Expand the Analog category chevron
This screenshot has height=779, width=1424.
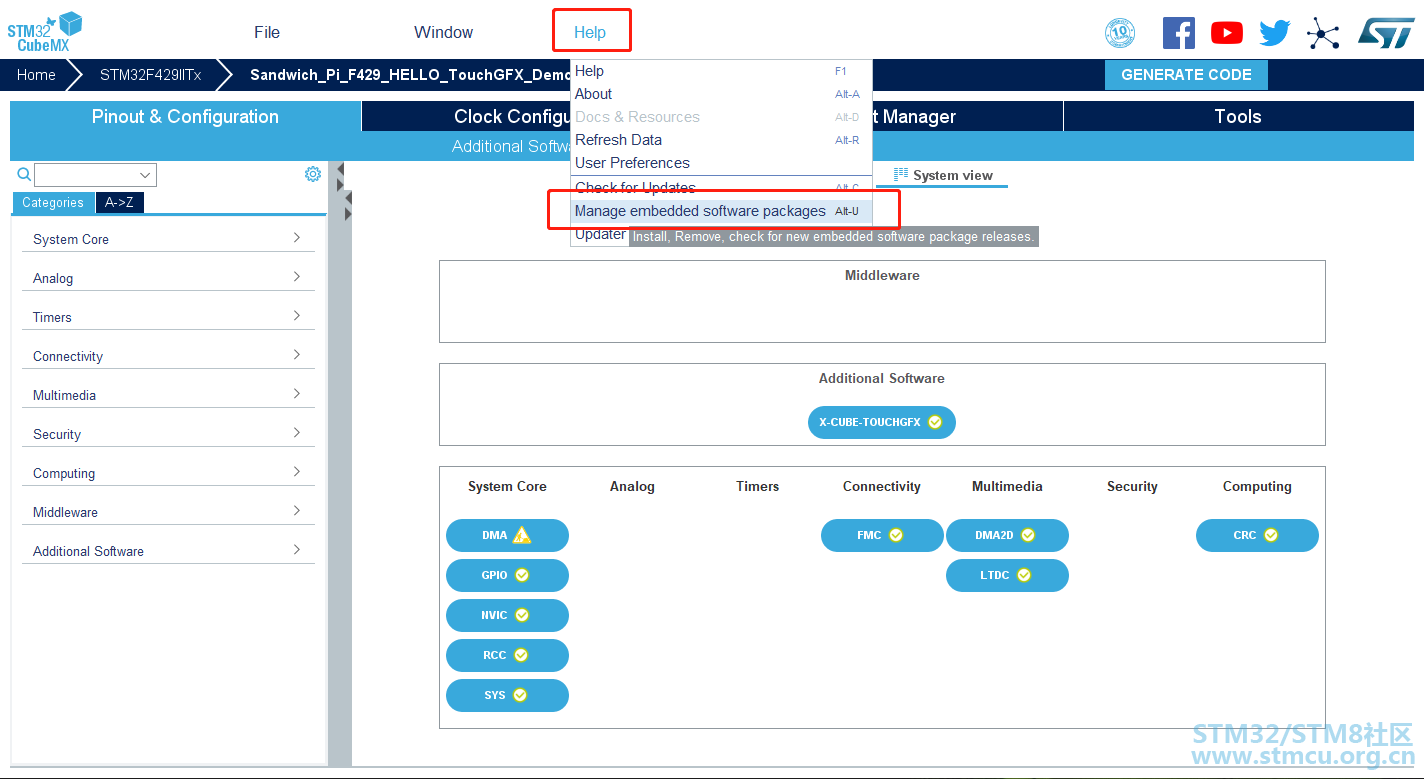click(x=297, y=277)
